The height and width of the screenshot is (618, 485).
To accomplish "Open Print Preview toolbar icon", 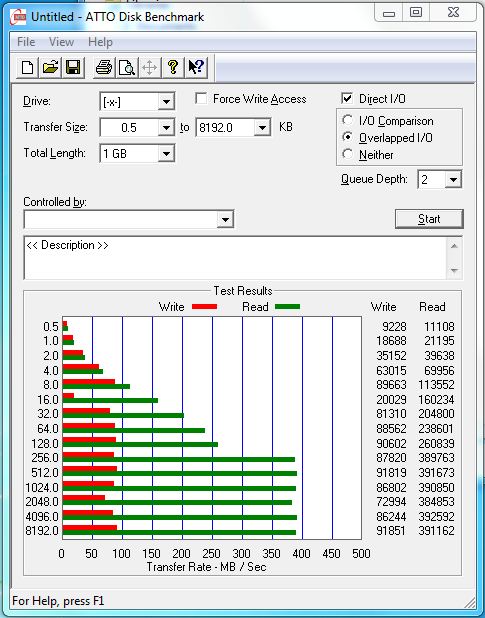I will coord(127,67).
